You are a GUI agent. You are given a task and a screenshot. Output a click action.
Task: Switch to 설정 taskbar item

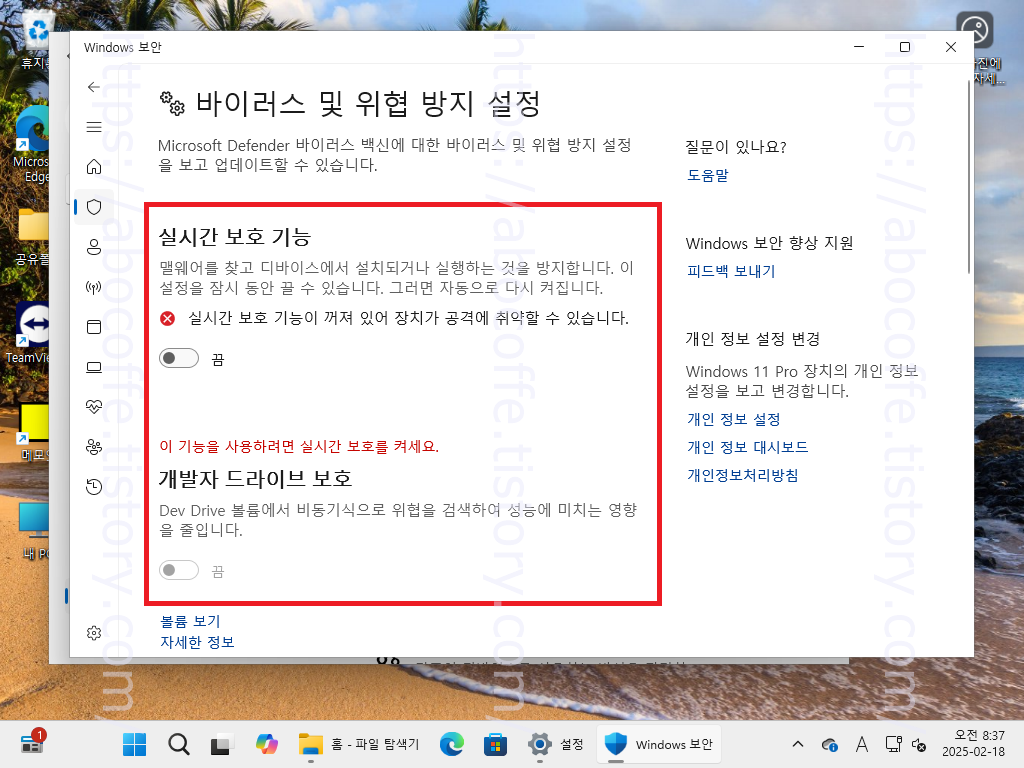(x=556, y=744)
